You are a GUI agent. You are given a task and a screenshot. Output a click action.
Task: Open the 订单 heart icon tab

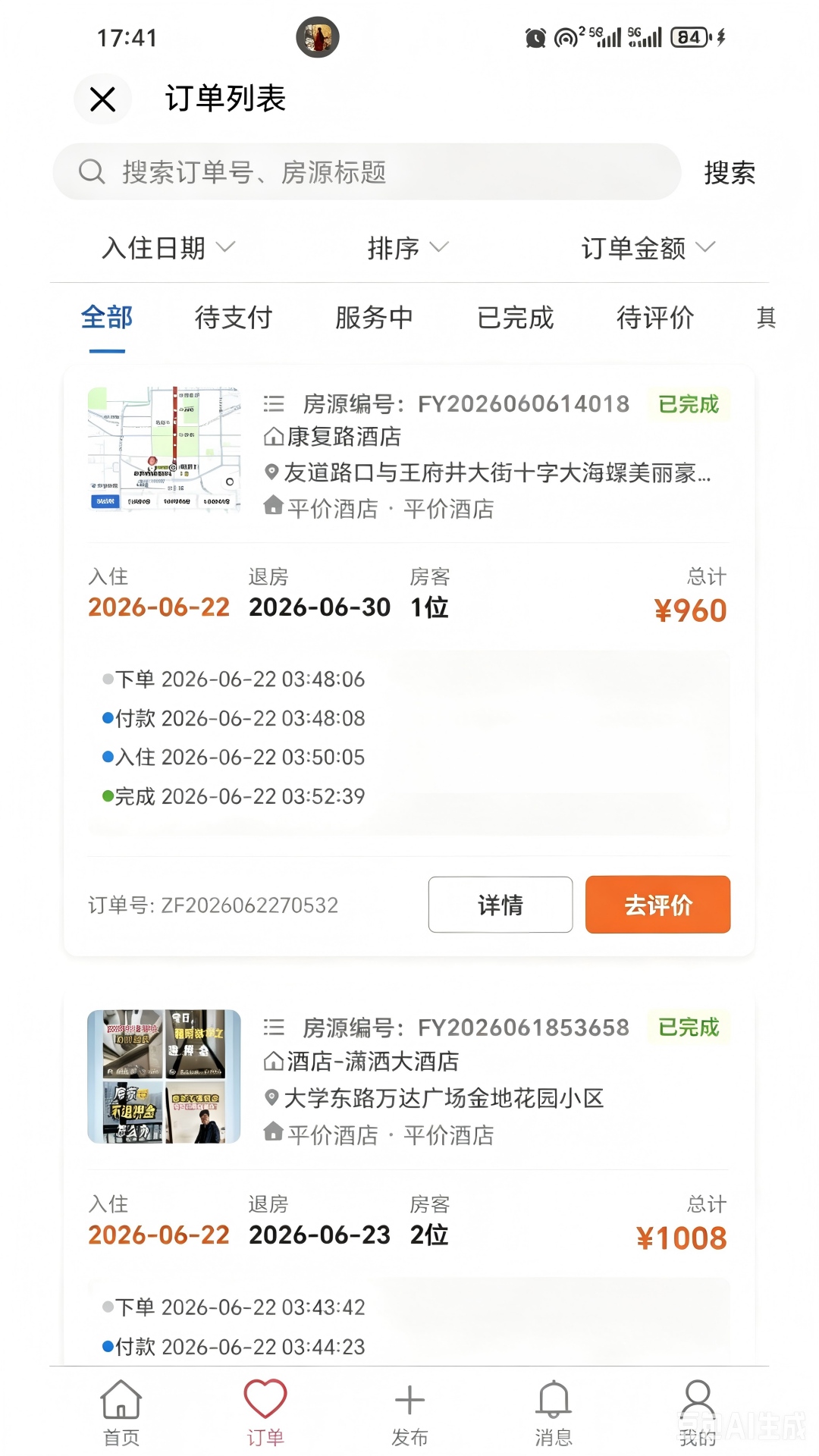point(265,1399)
